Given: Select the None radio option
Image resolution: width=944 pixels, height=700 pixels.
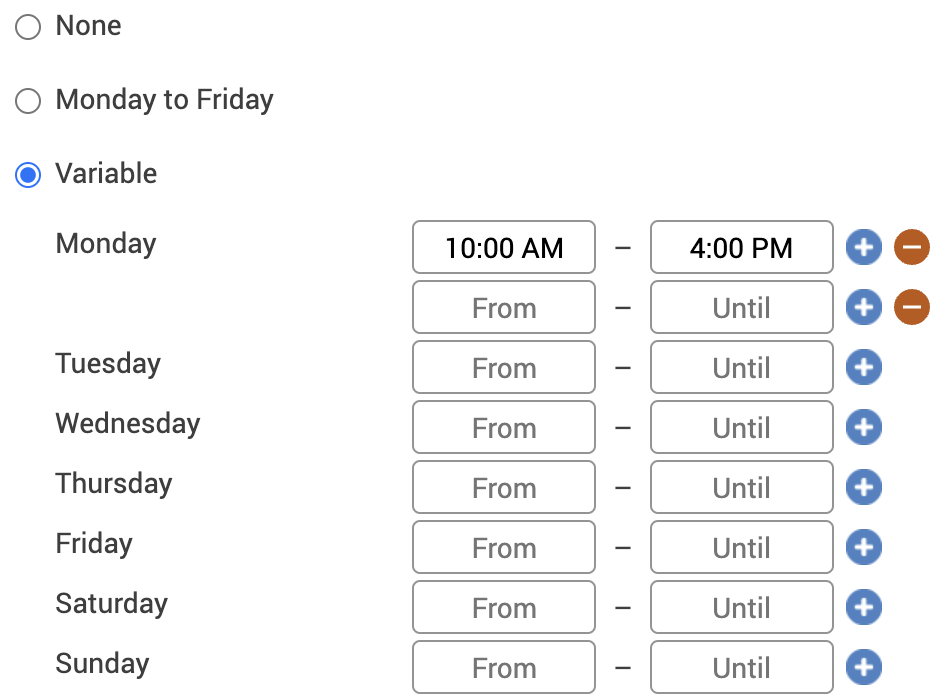Looking at the screenshot, I should point(28,27).
